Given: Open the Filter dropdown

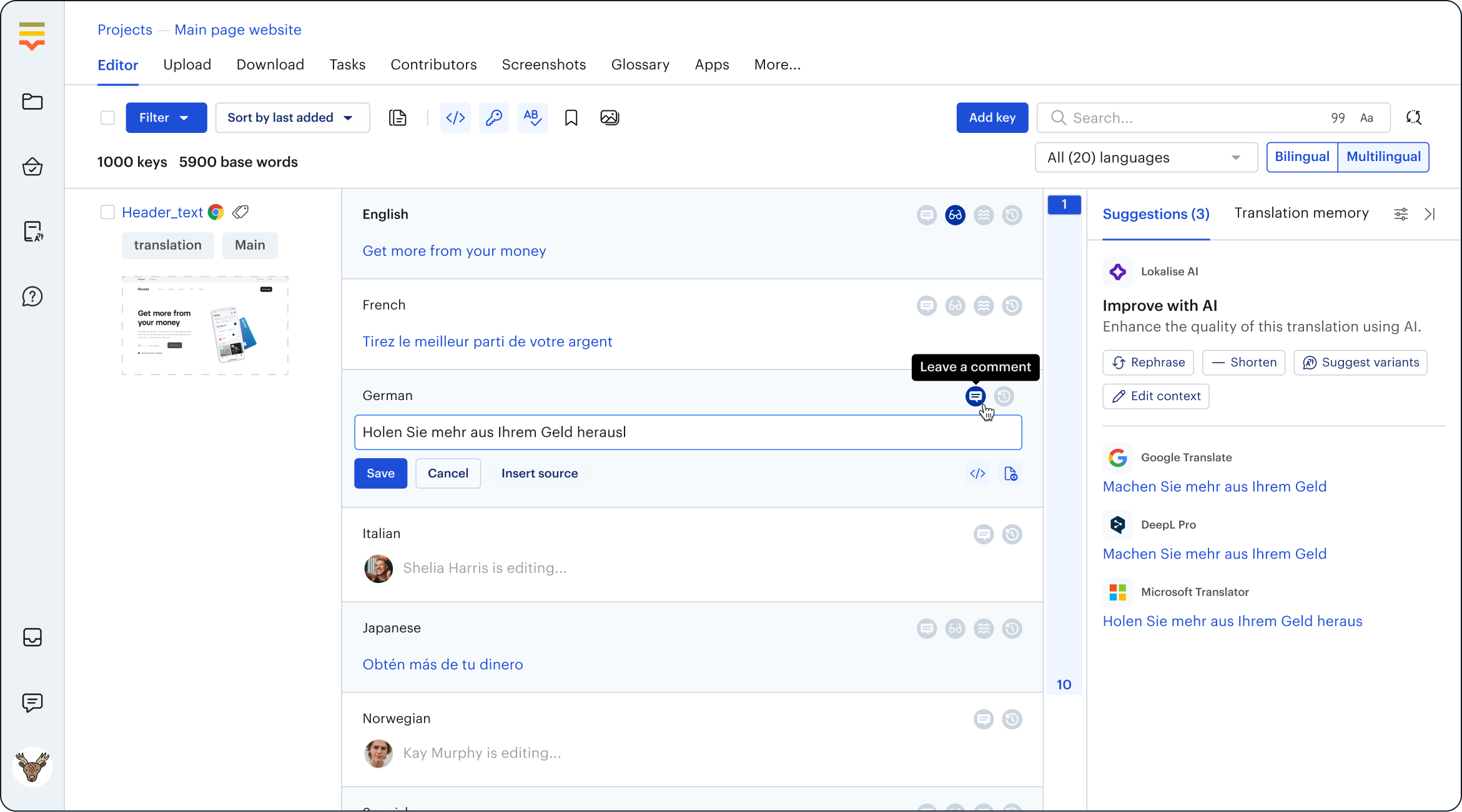Looking at the screenshot, I should 165,117.
